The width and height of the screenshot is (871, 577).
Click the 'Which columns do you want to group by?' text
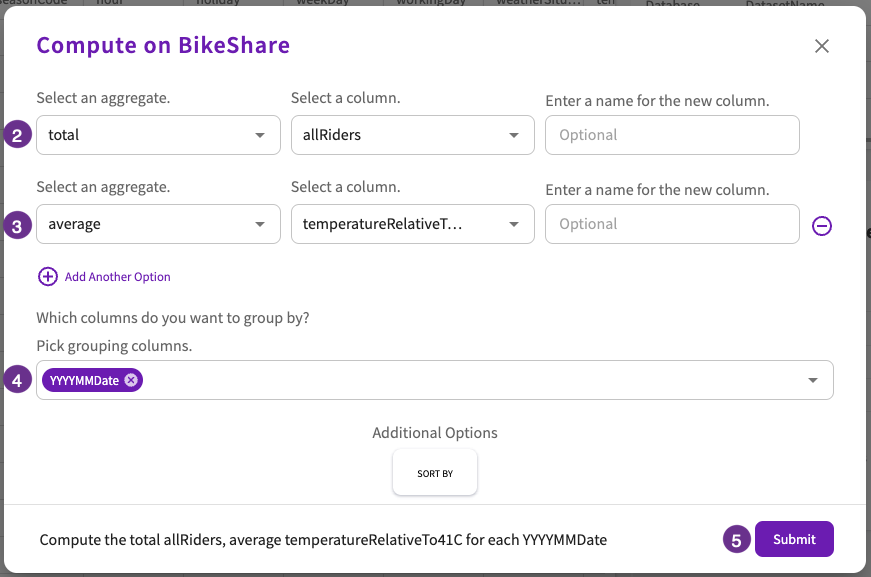[173, 318]
